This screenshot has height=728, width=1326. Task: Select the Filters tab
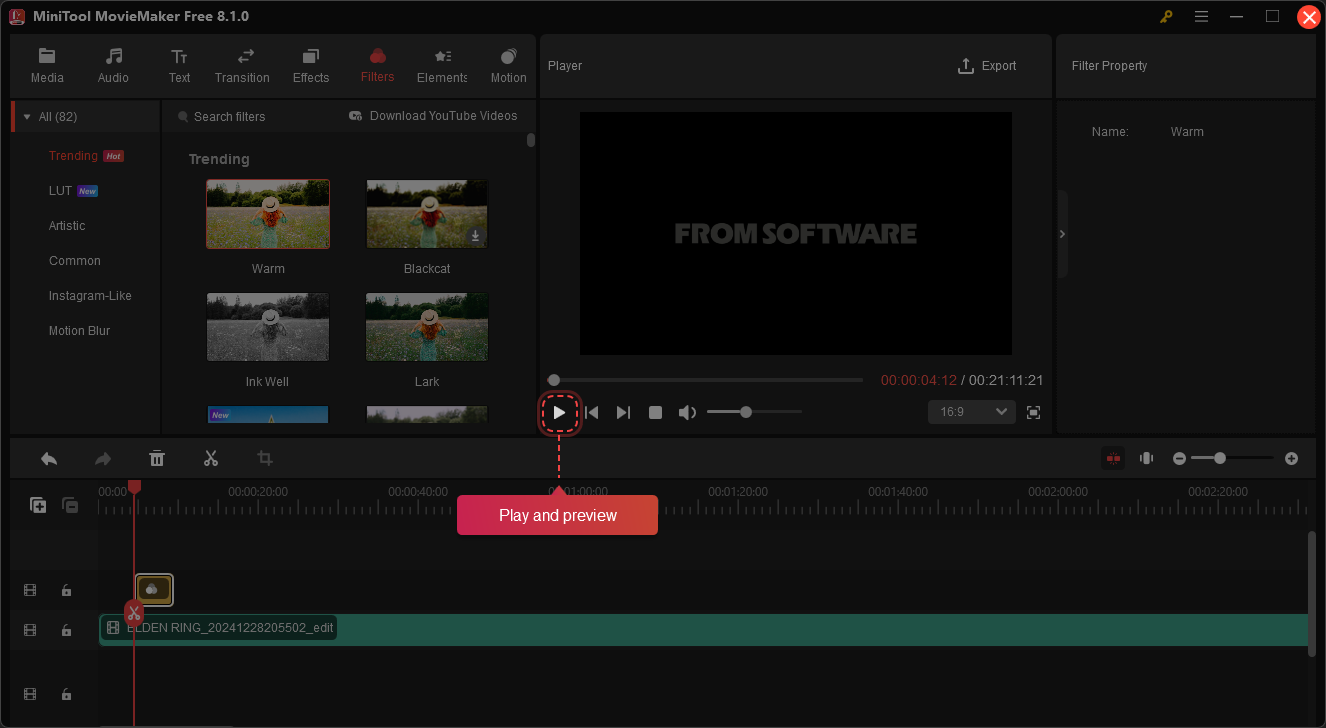(377, 66)
